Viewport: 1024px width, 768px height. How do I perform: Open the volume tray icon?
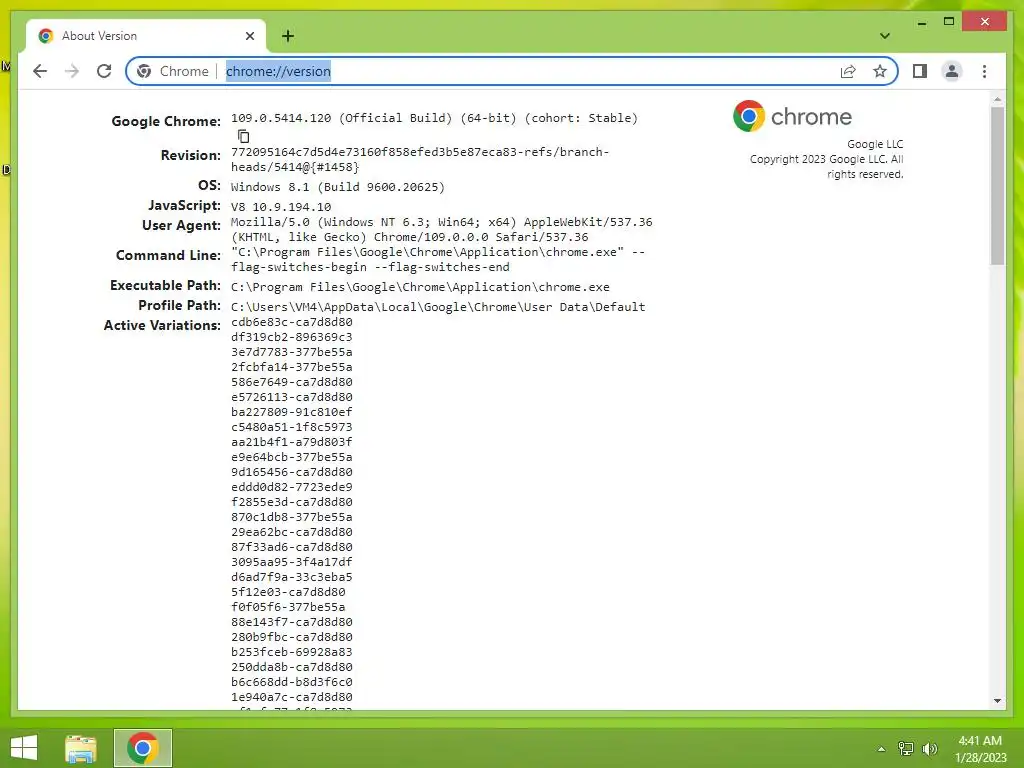(929, 749)
